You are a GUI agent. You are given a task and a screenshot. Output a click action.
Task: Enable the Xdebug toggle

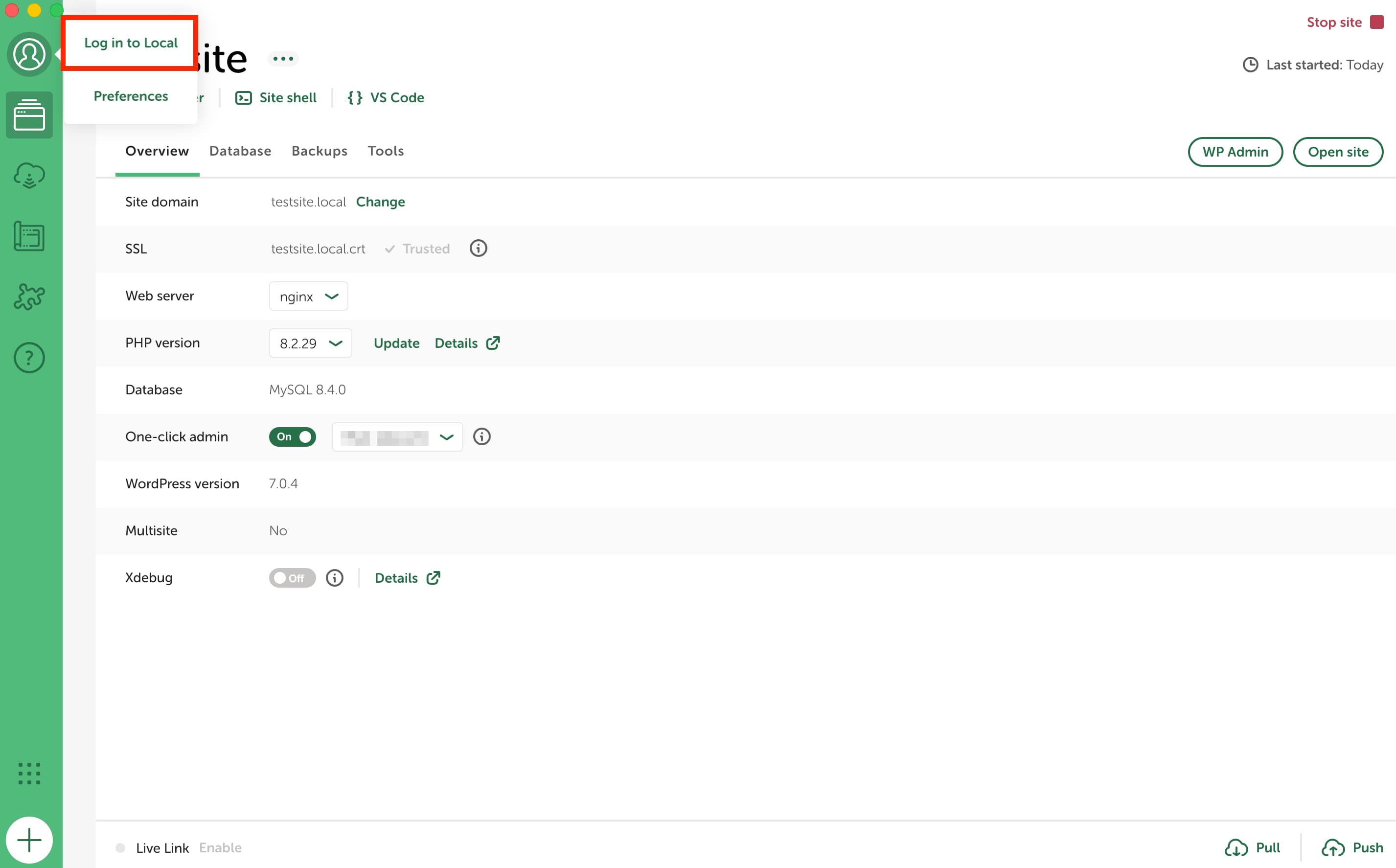(x=292, y=578)
